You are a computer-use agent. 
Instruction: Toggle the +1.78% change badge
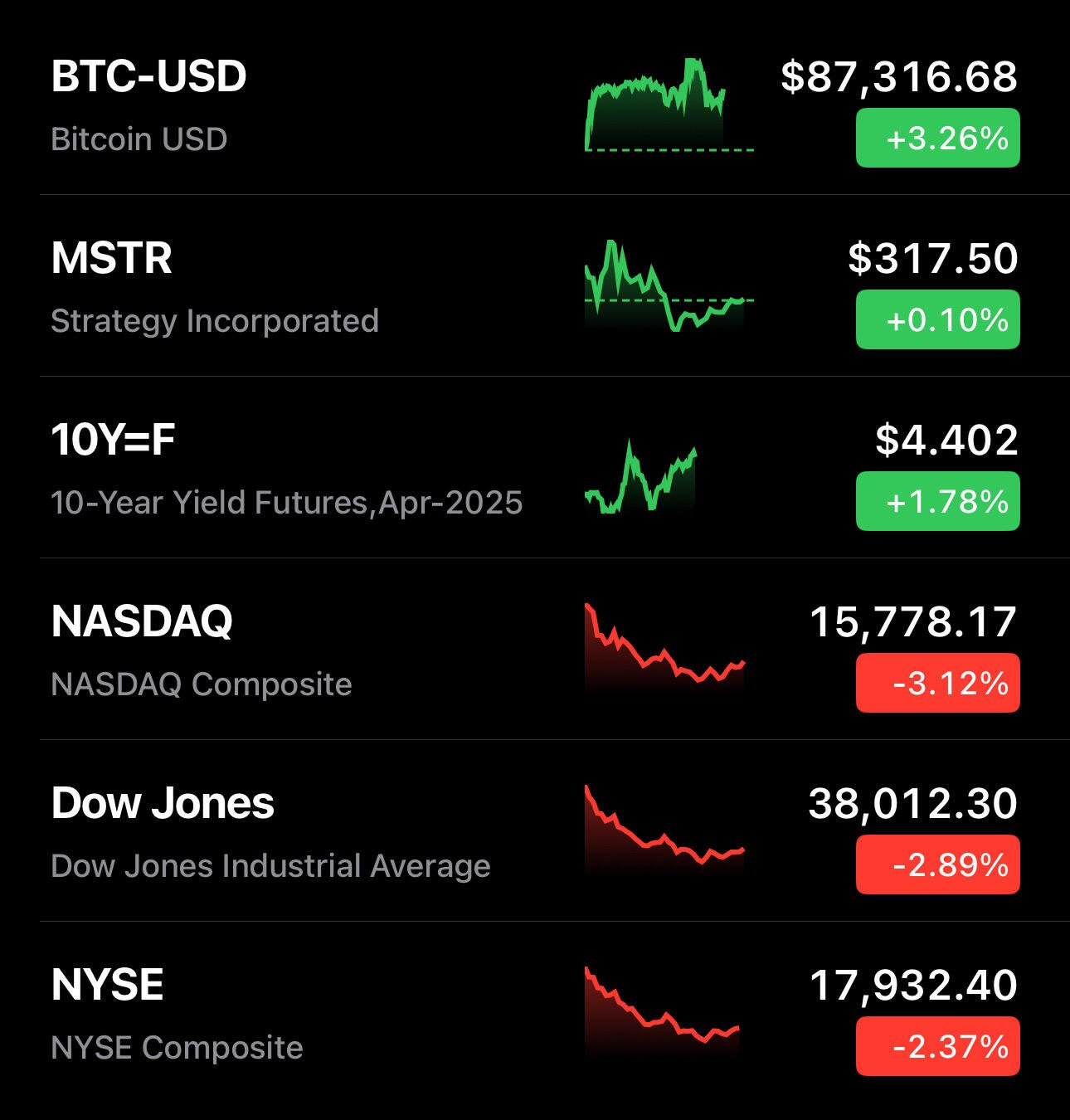[938, 501]
